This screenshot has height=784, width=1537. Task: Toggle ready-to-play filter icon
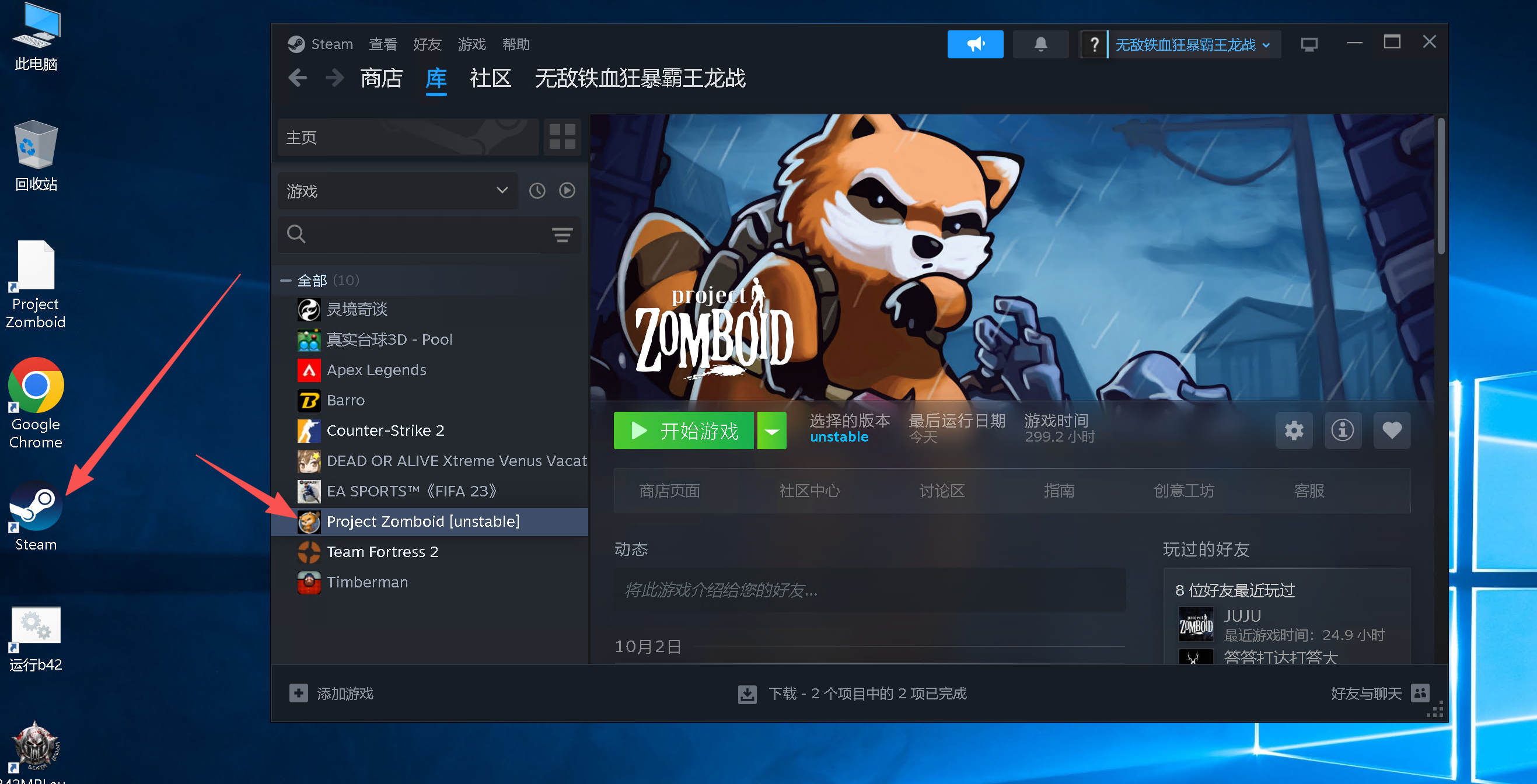pos(567,191)
